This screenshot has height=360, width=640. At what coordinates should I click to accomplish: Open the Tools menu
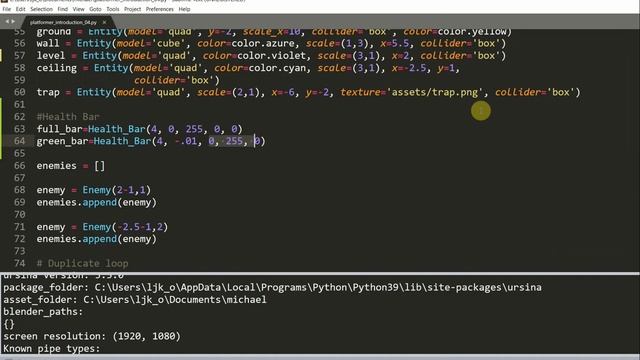[113, 9]
